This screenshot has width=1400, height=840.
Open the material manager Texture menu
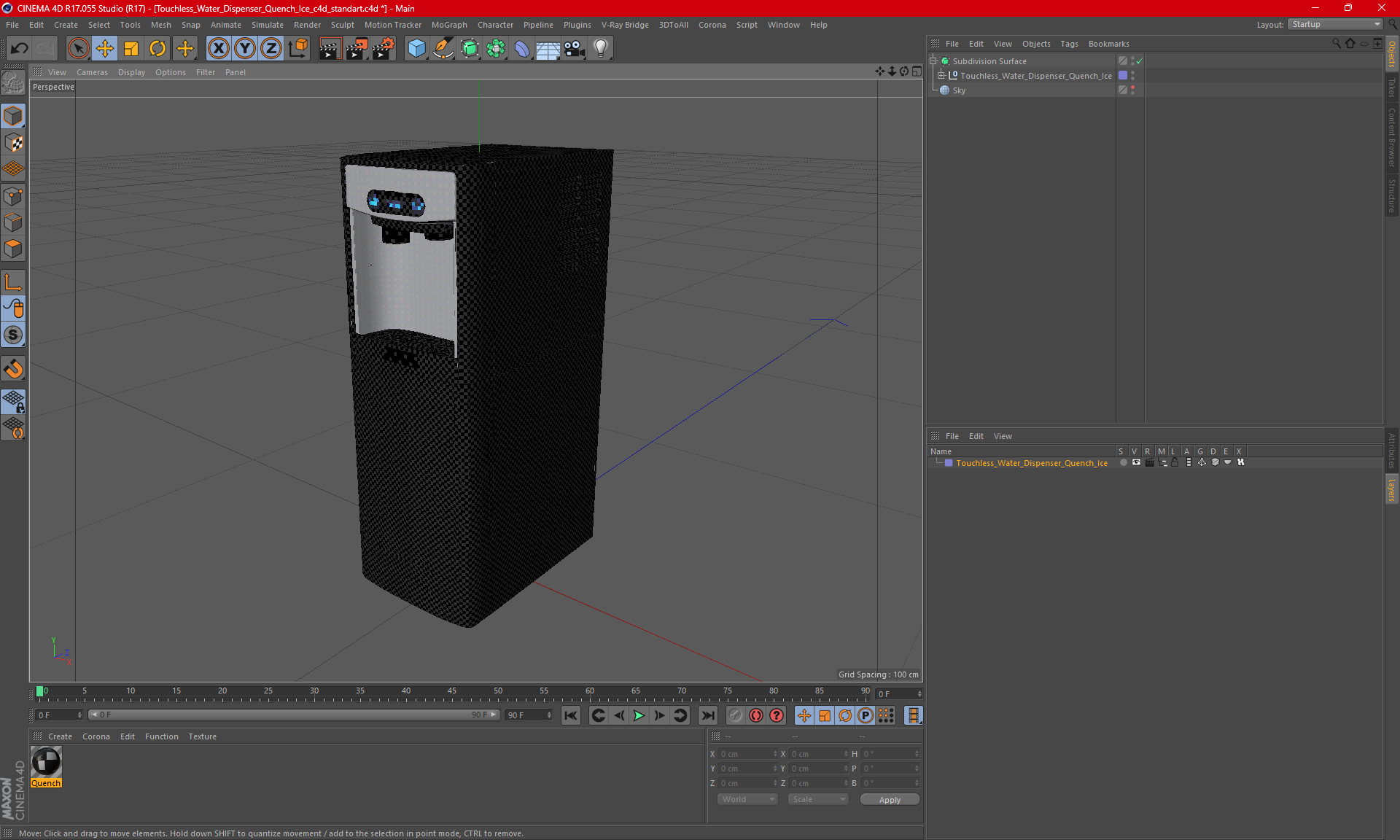(202, 736)
